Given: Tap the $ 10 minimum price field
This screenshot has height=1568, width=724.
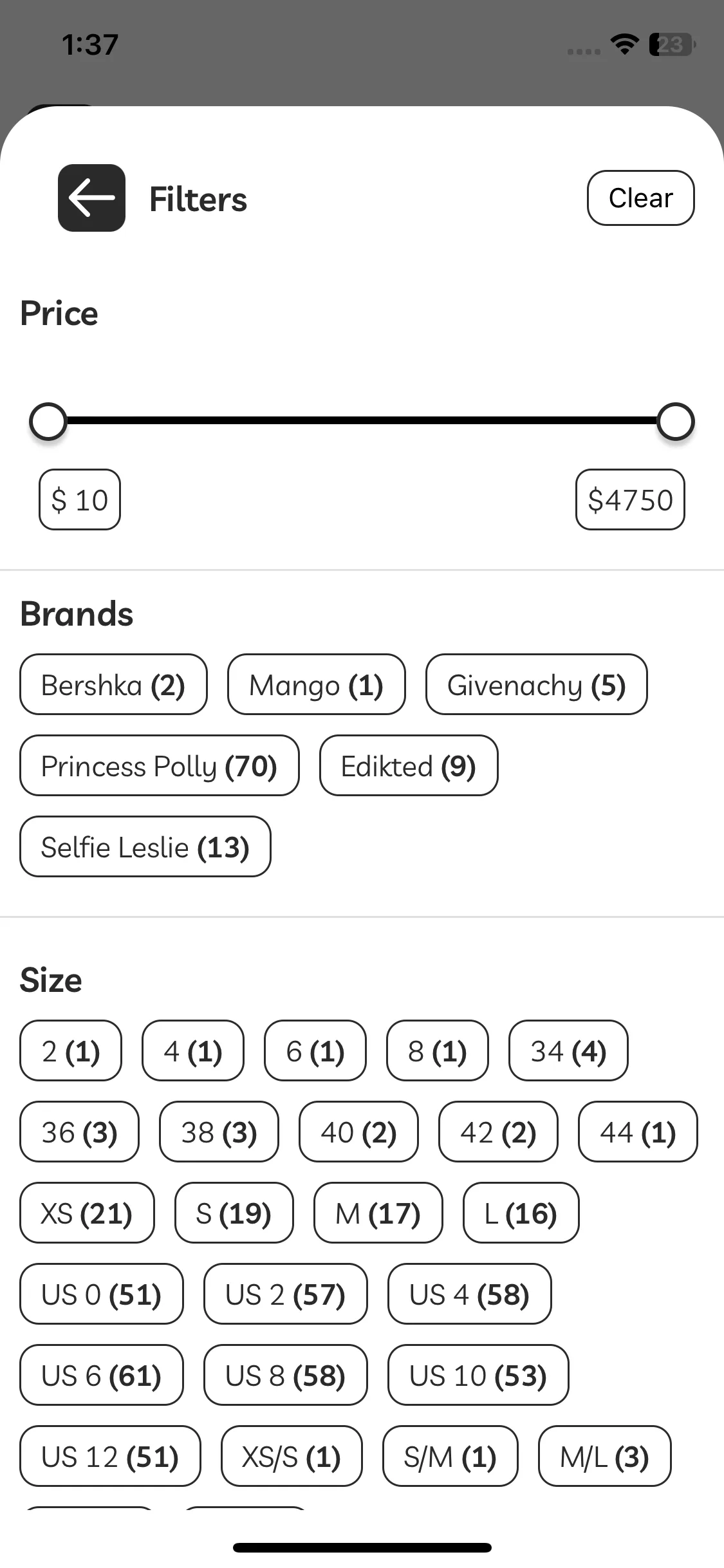Looking at the screenshot, I should coord(80,499).
